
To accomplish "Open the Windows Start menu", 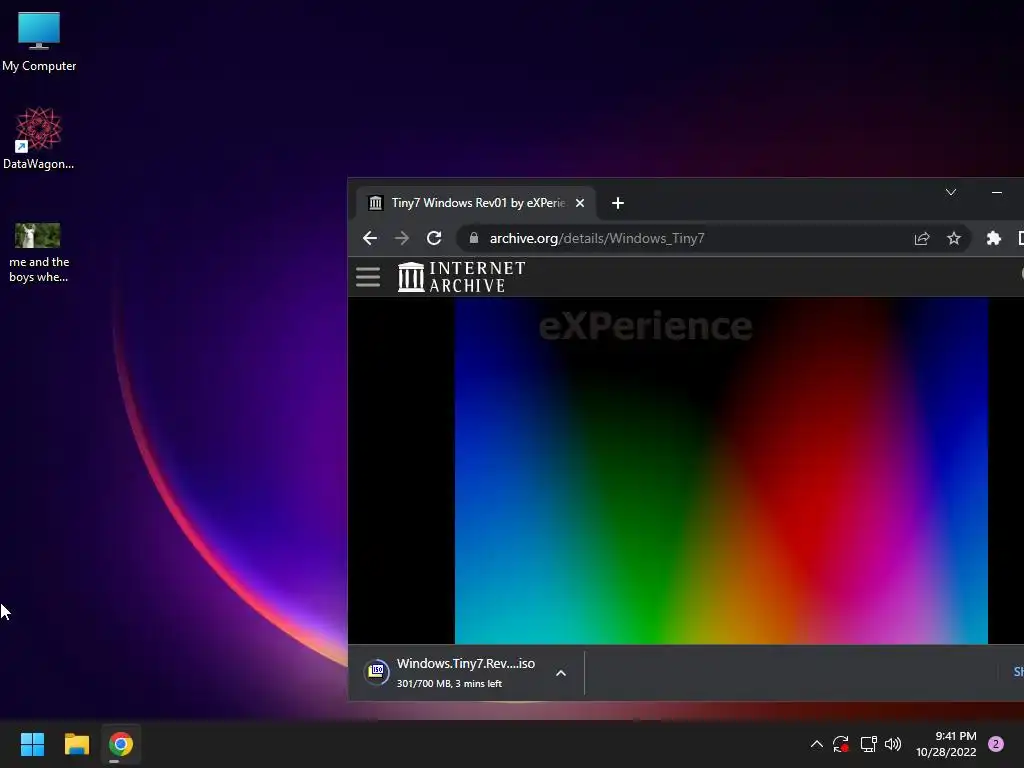I will click(32, 744).
